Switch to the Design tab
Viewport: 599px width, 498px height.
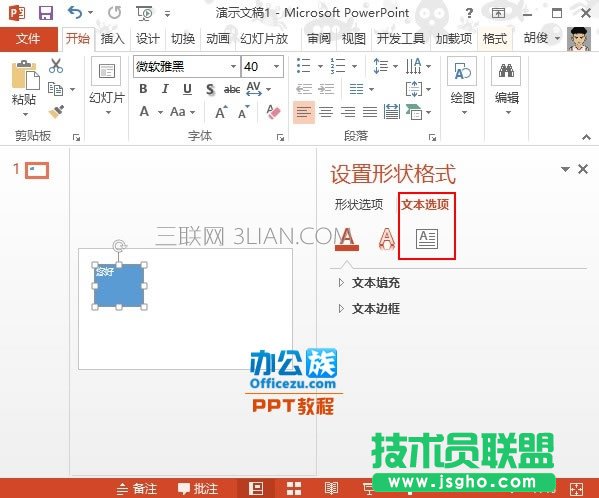point(147,39)
